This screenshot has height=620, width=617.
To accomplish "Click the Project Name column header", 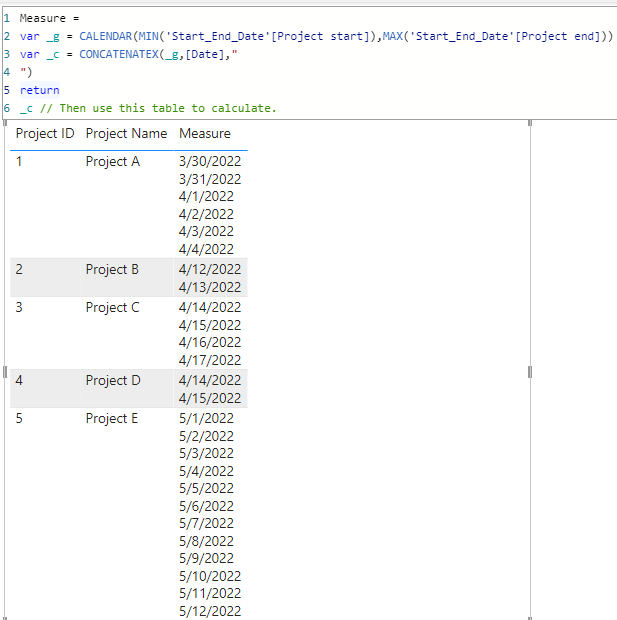I will [x=126, y=134].
